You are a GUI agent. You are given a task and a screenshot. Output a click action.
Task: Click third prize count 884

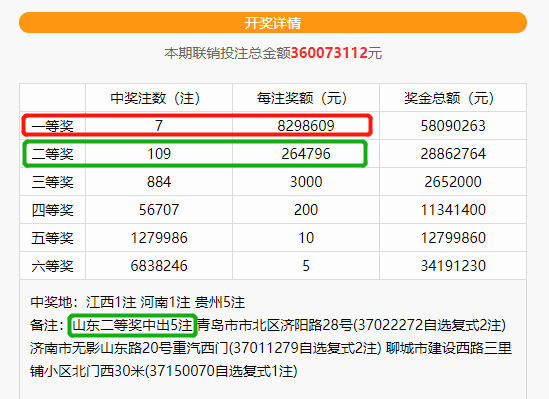(159, 182)
